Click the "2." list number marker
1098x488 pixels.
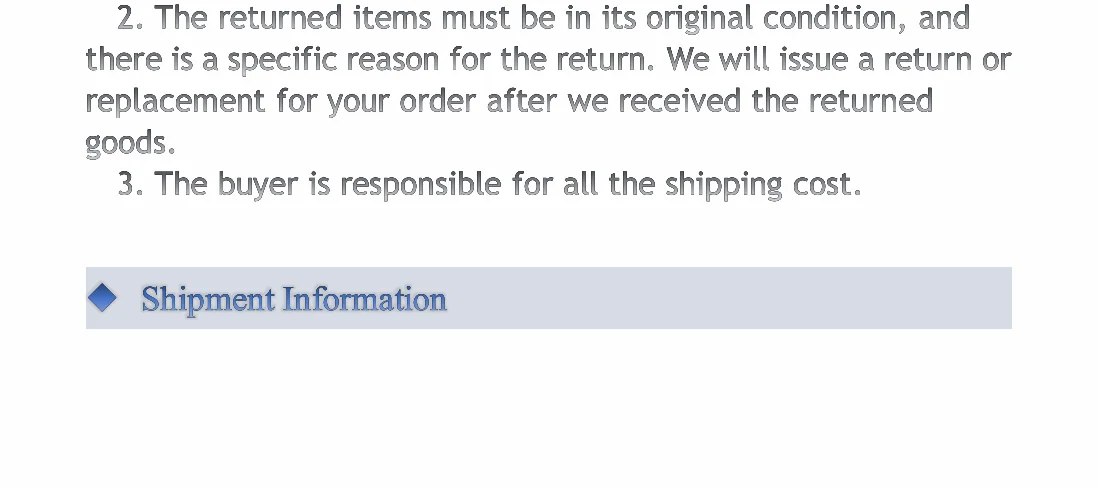(x=131, y=18)
